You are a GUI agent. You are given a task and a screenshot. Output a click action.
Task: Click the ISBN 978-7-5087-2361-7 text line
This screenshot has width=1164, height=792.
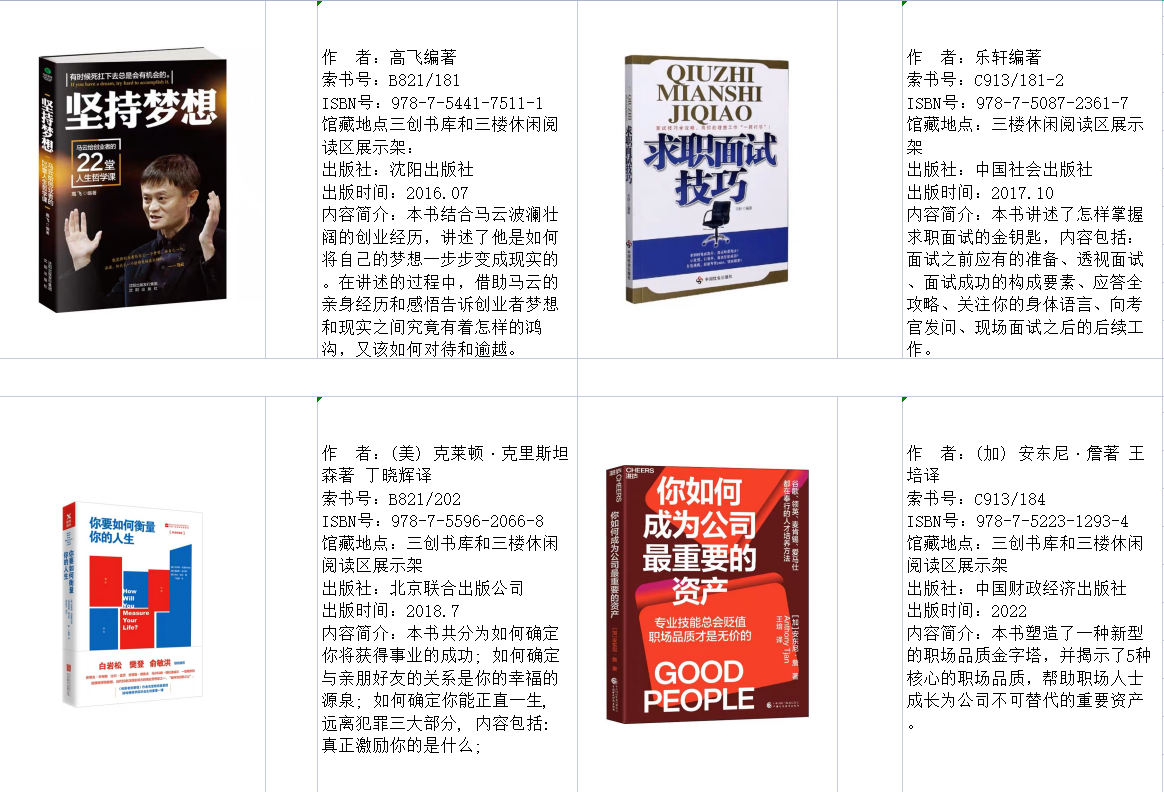(x=1017, y=102)
